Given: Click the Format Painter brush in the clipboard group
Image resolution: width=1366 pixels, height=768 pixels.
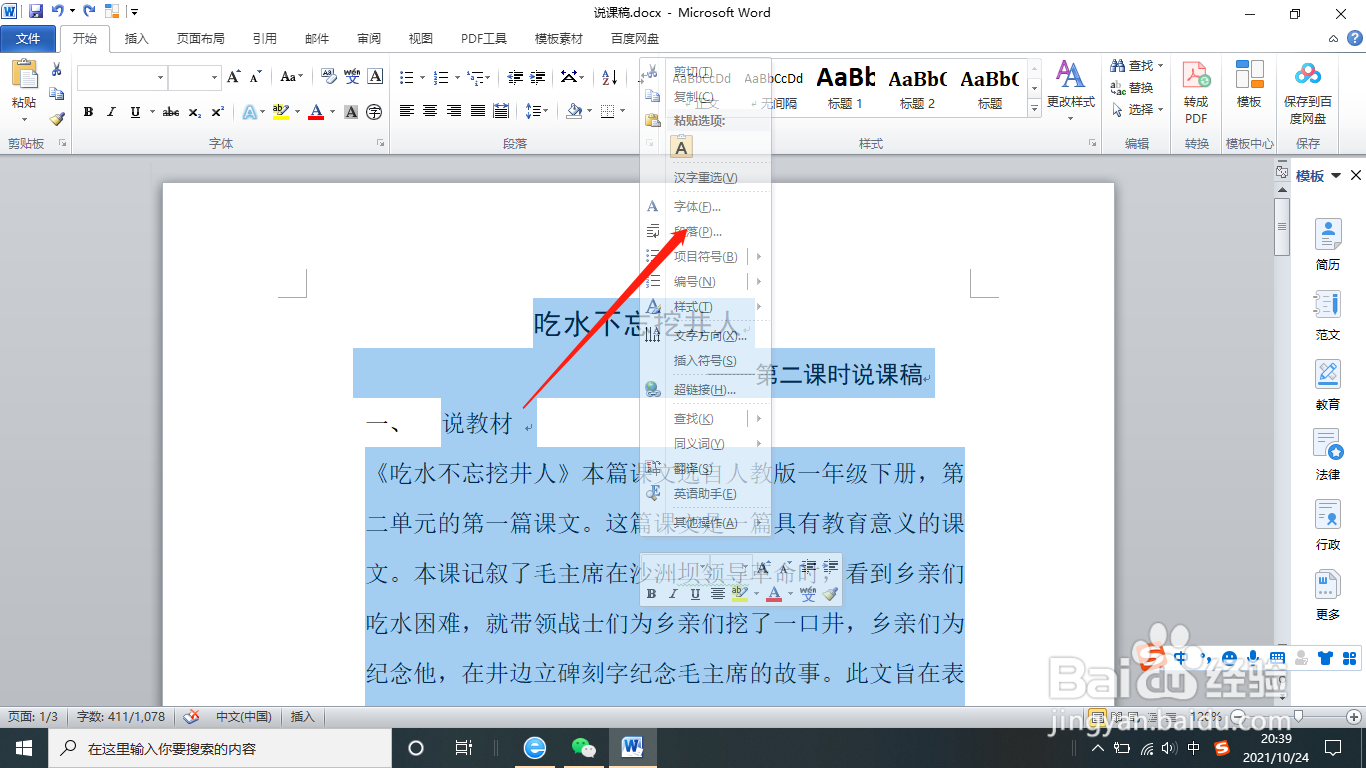Looking at the screenshot, I should pyautogui.click(x=56, y=118).
